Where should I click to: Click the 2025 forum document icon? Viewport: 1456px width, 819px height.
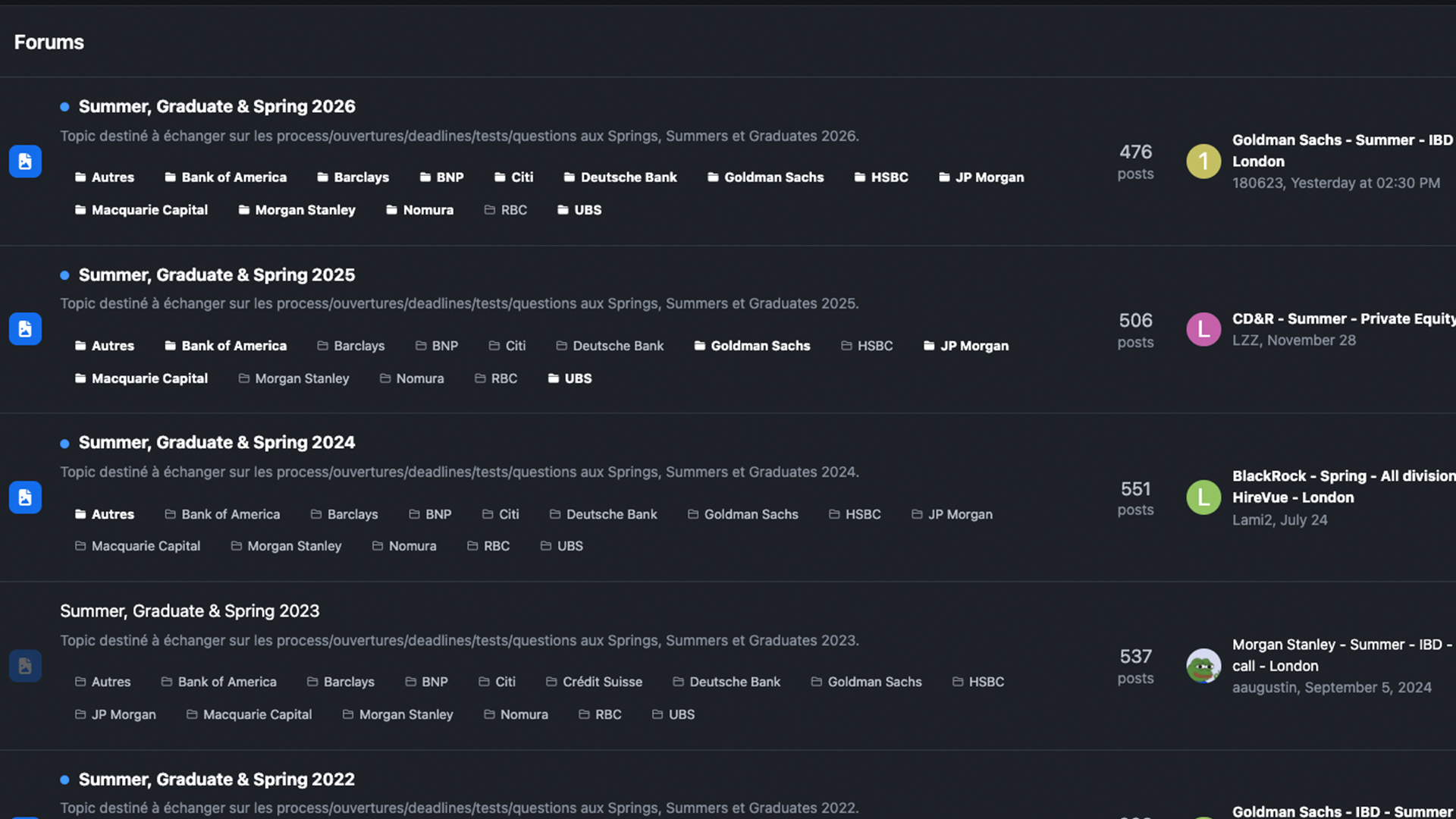[x=25, y=329]
